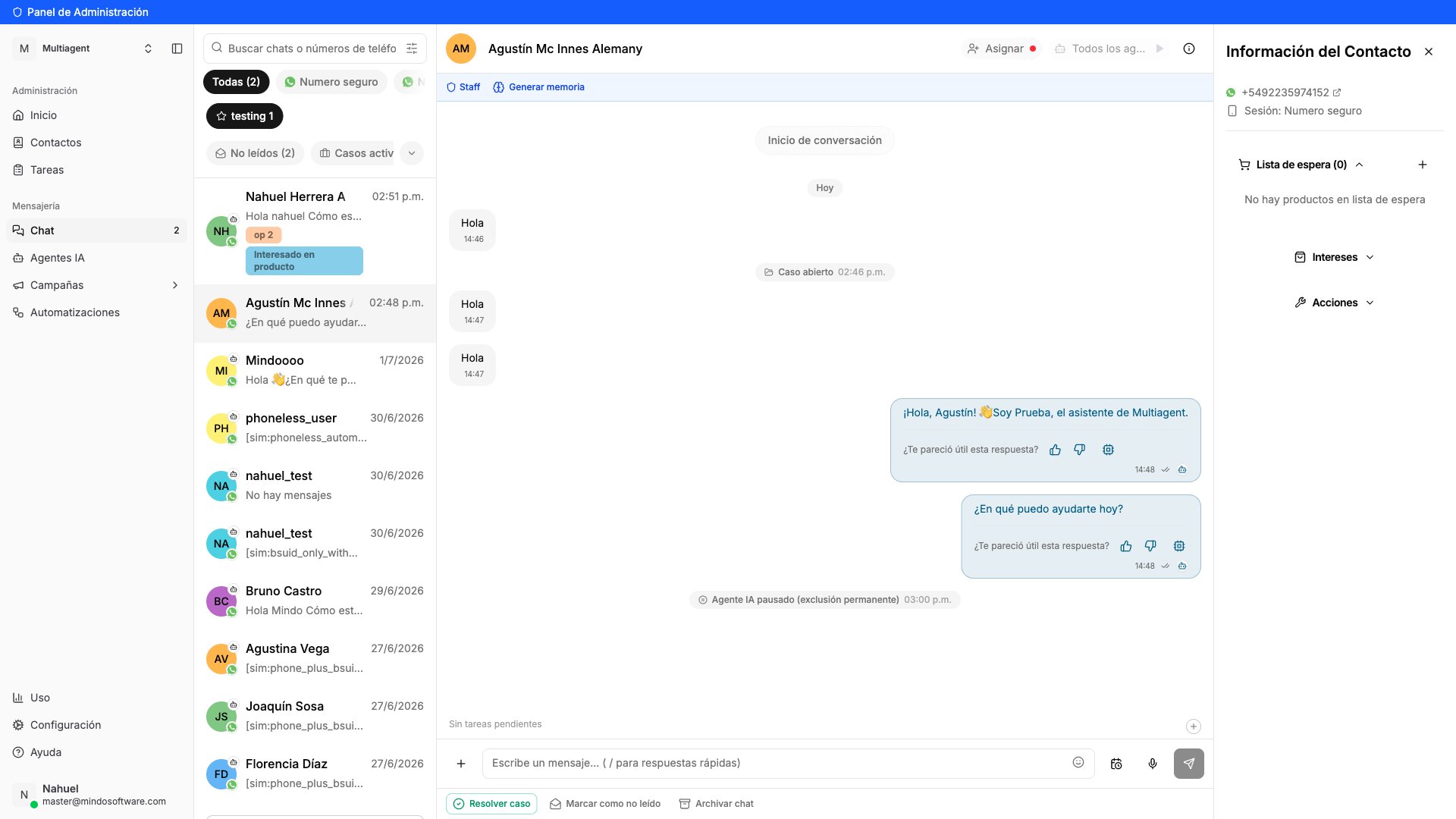The width and height of the screenshot is (1456, 819).
Task: Open AI details icon on '¡Hola, Agustín!' reply
Action: click(1108, 450)
